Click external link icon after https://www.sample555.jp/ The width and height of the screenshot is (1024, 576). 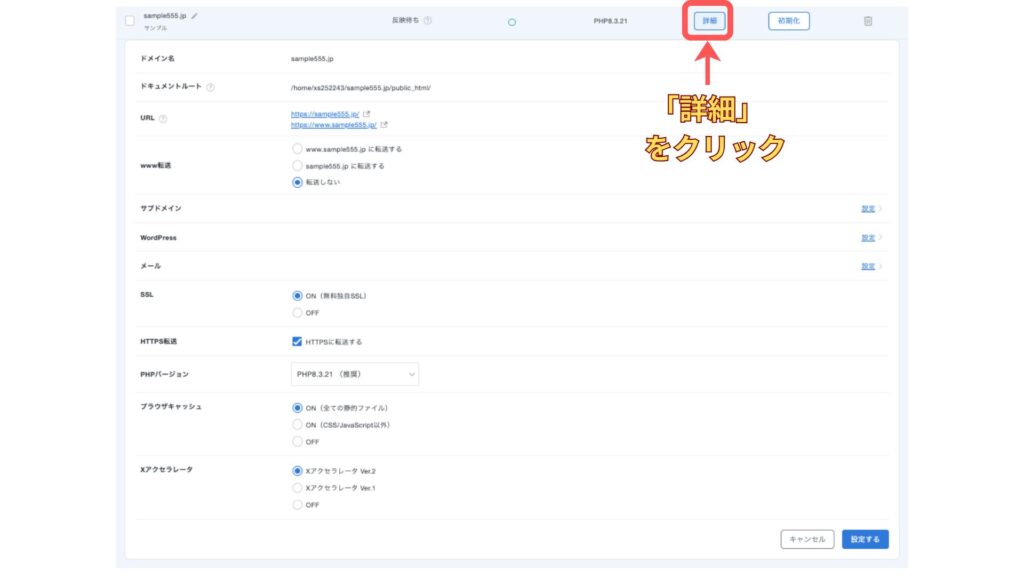coord(384,125)
